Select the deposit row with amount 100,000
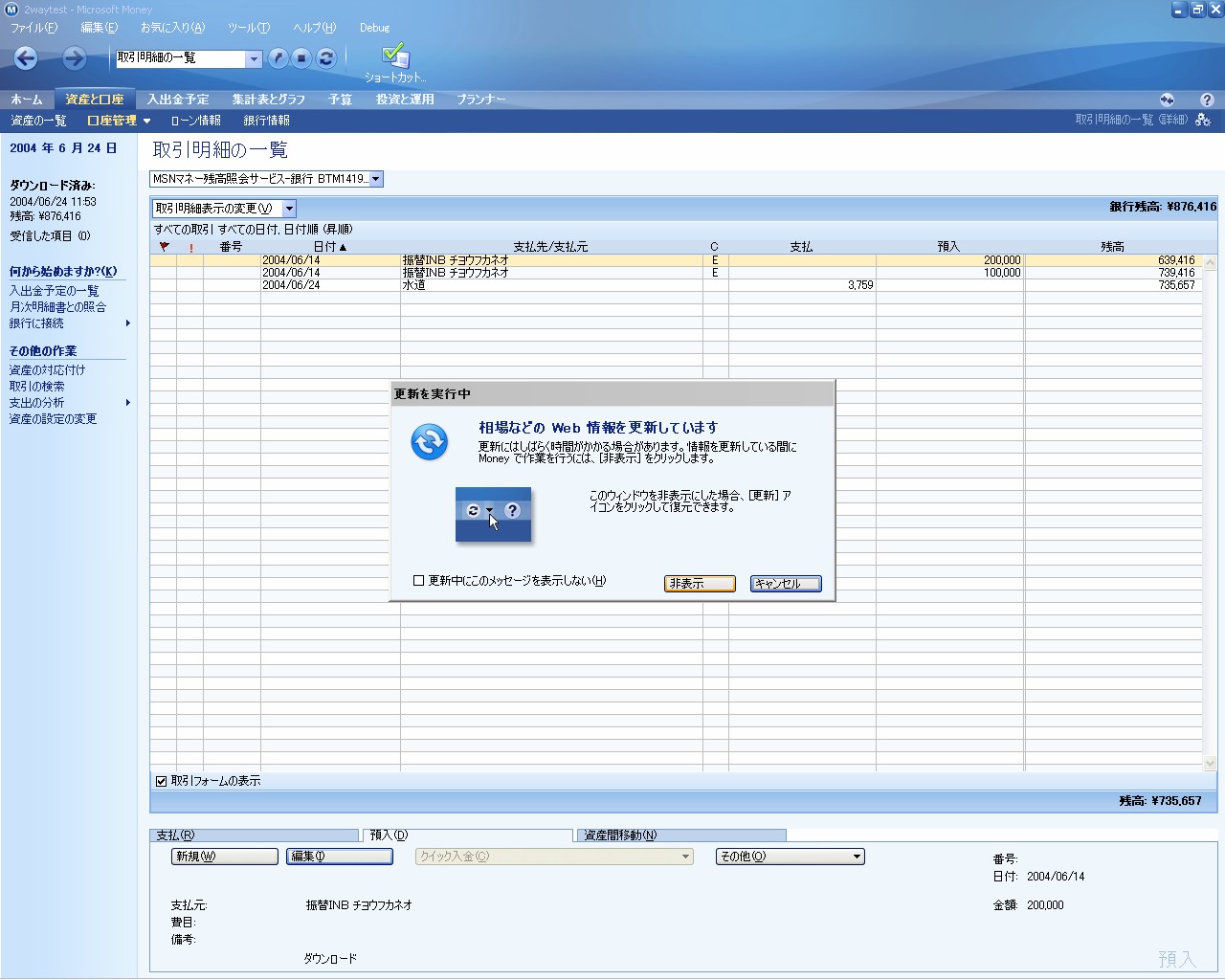Image resolution: width=1225 pixels, height=980 pixels. click(x=676, y=273)
